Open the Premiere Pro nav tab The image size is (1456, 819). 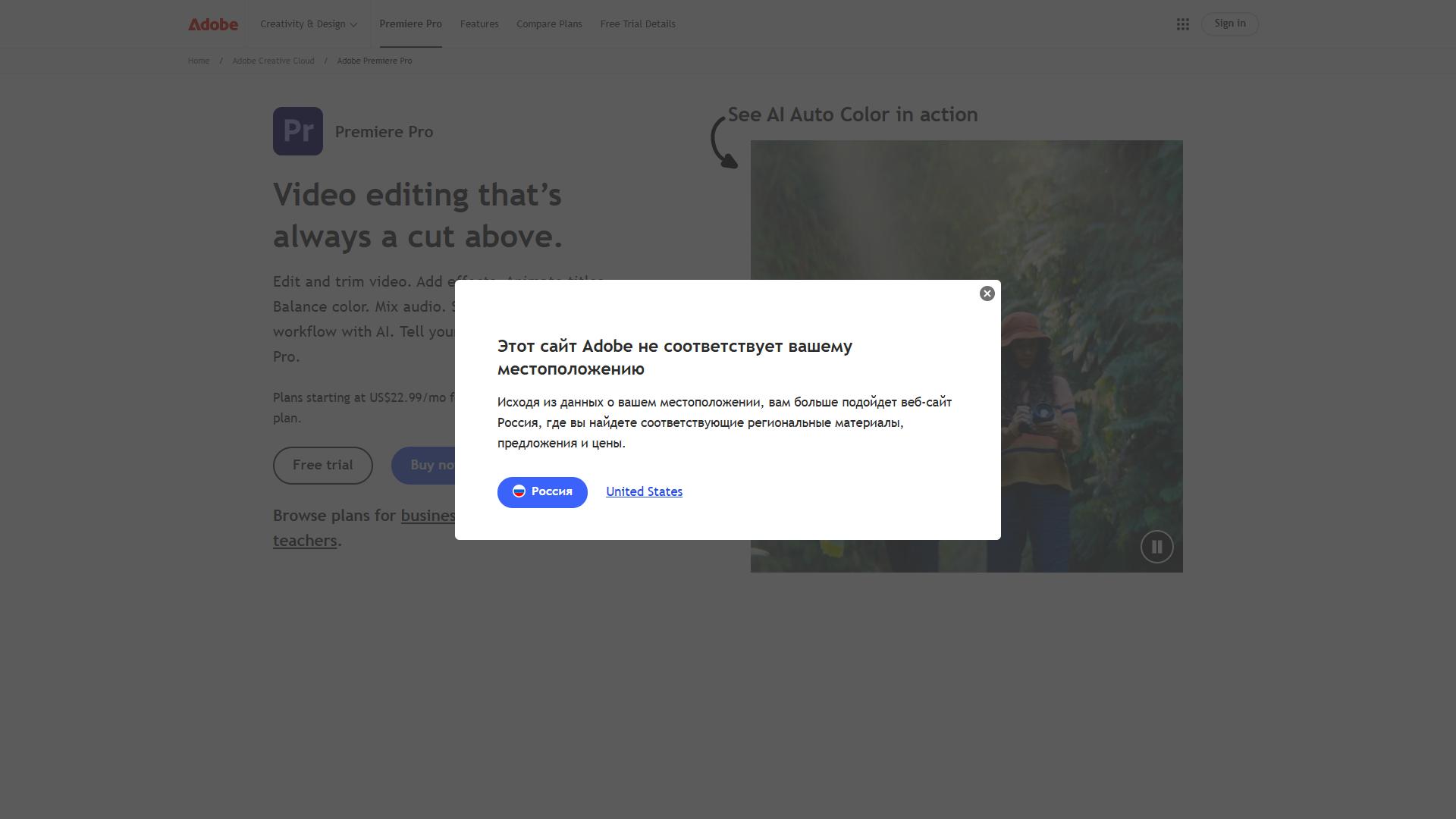(x=410, y=24)
